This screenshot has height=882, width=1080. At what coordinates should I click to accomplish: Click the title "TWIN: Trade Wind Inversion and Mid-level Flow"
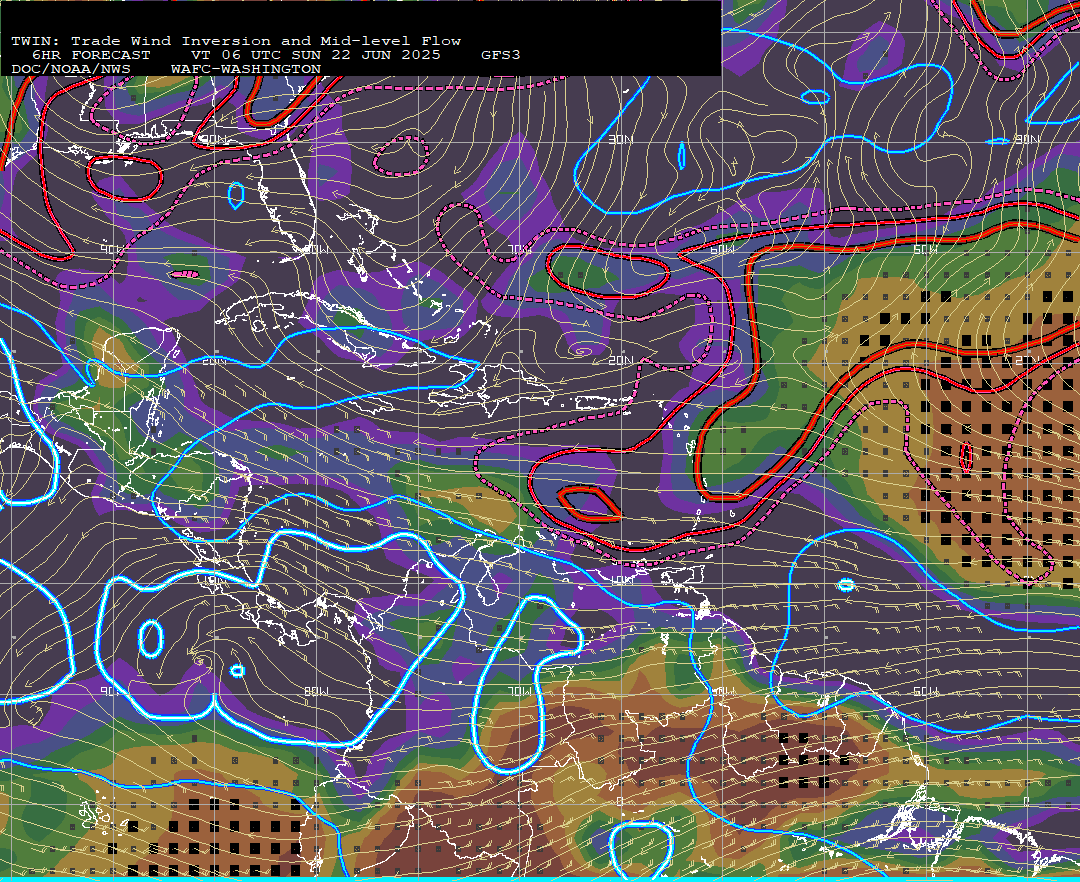pos(236,41)
